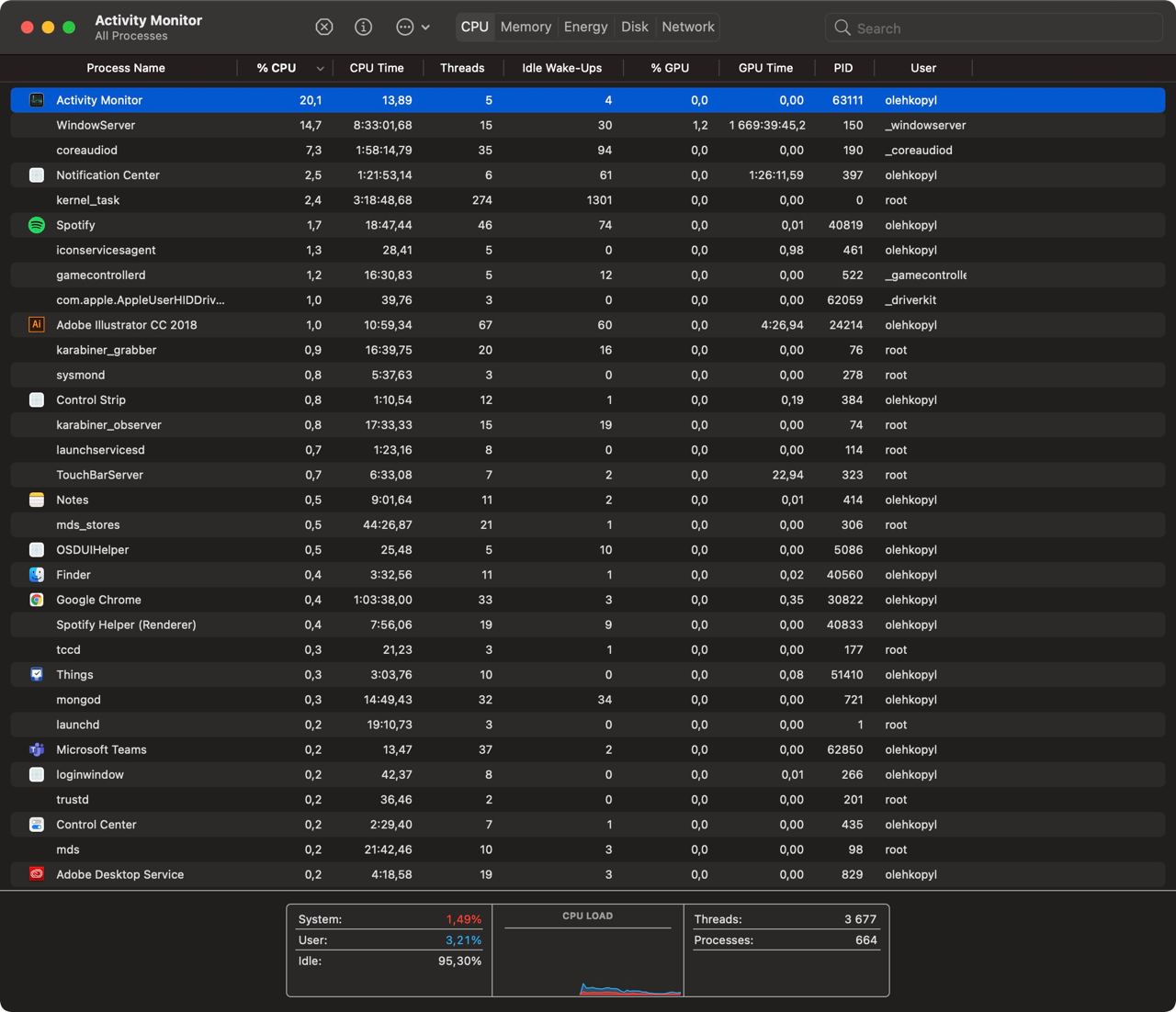Switch to the Disk tab
This screenshot has height=1012, width=1176.
tap(635, 28)
